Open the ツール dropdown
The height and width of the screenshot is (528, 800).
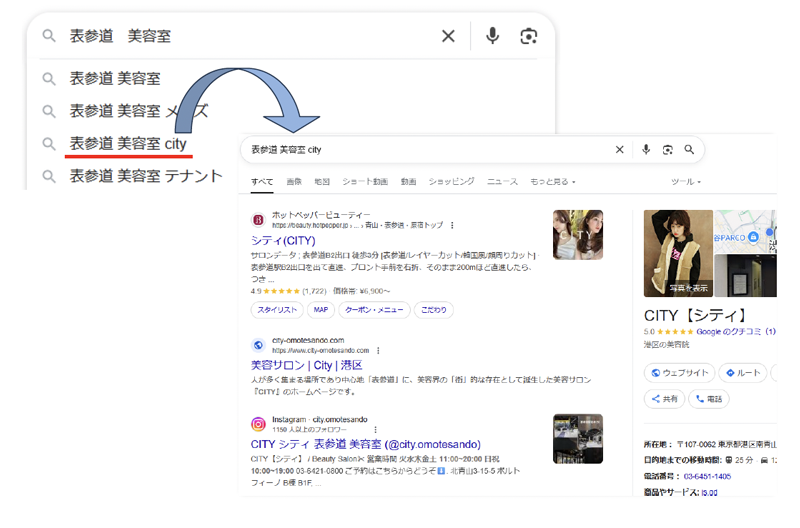coord(686,182)
